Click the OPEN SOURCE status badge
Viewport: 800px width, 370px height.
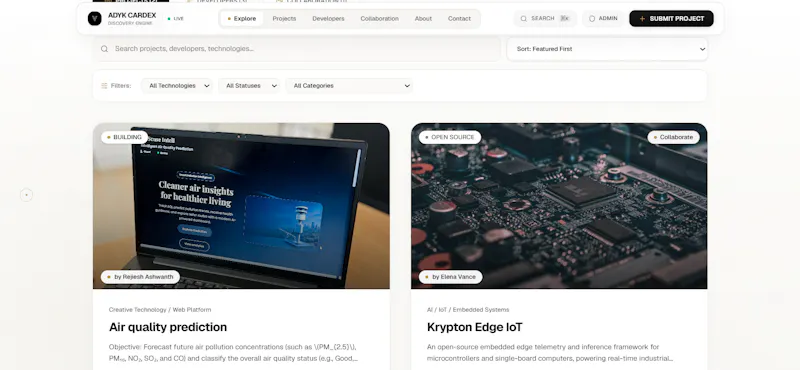(x=450, y=137)
